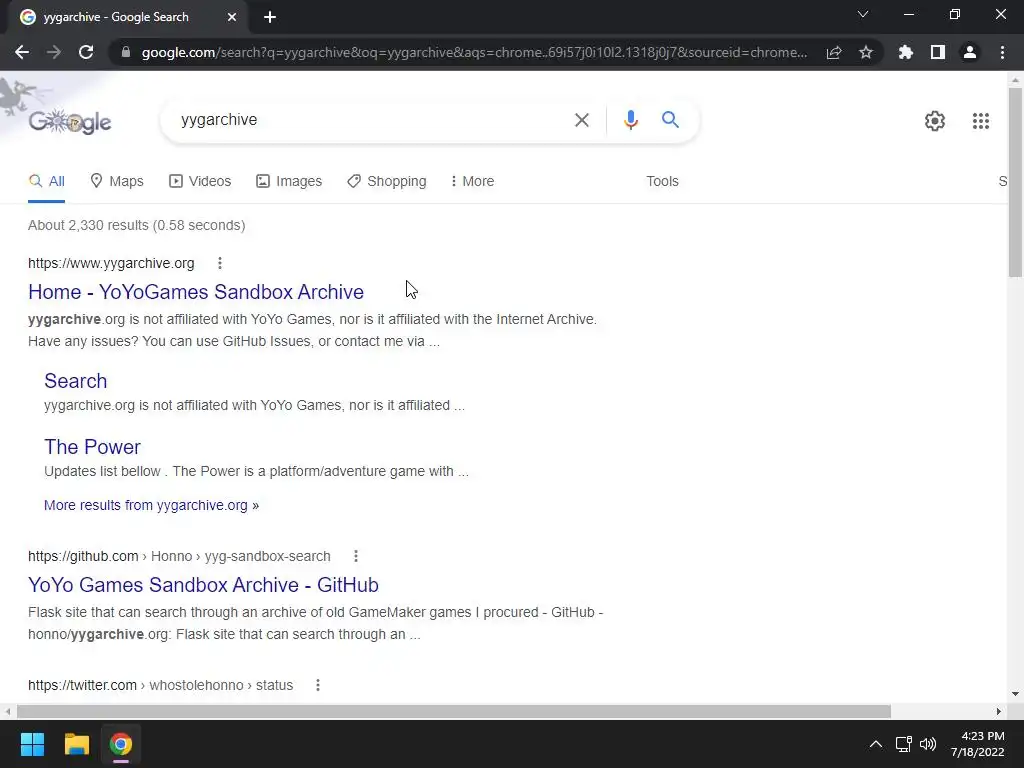Open Google quick settings gear

pos(935,121)
